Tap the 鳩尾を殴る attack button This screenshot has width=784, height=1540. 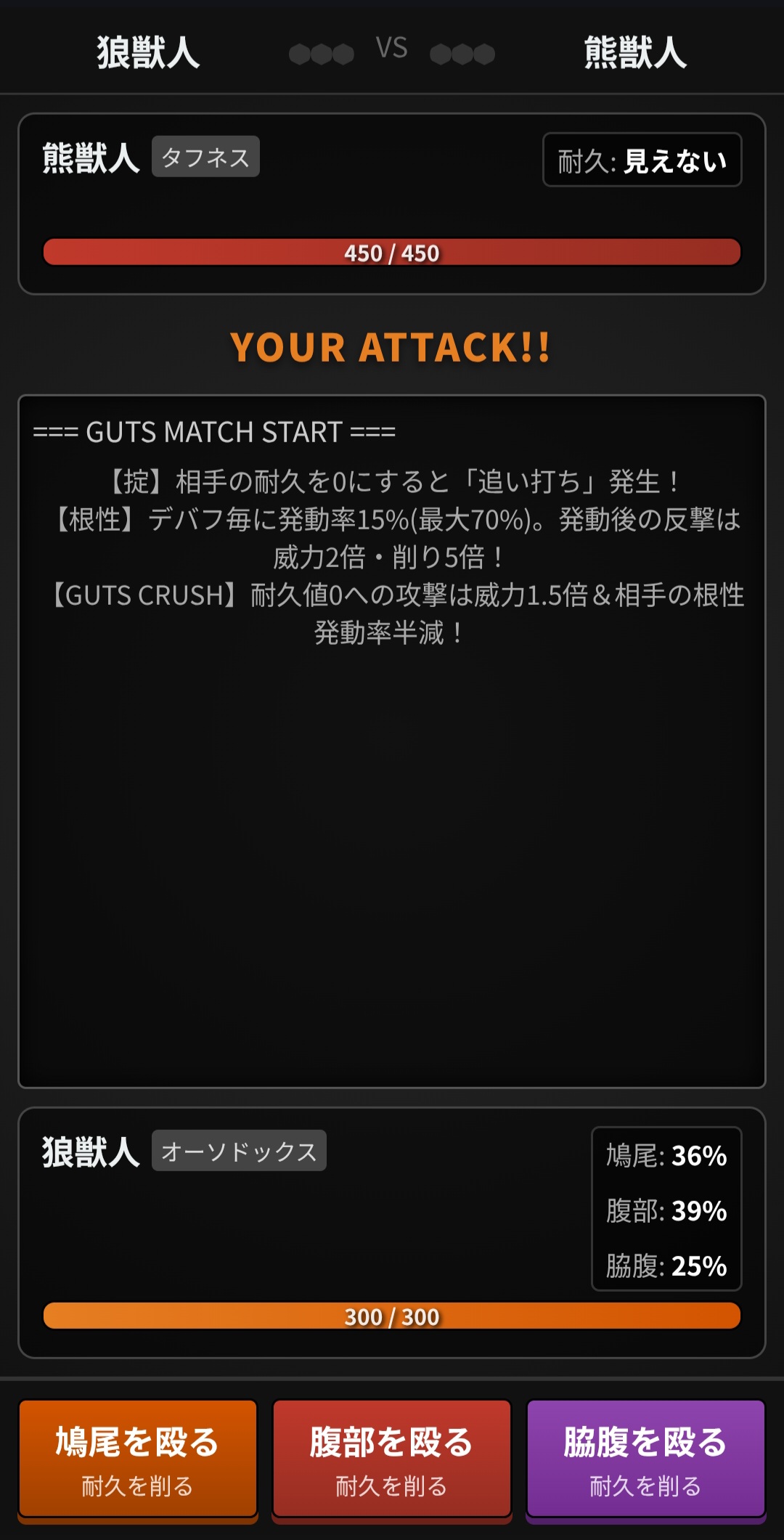pyautogui.click(x=138, y=1459)
